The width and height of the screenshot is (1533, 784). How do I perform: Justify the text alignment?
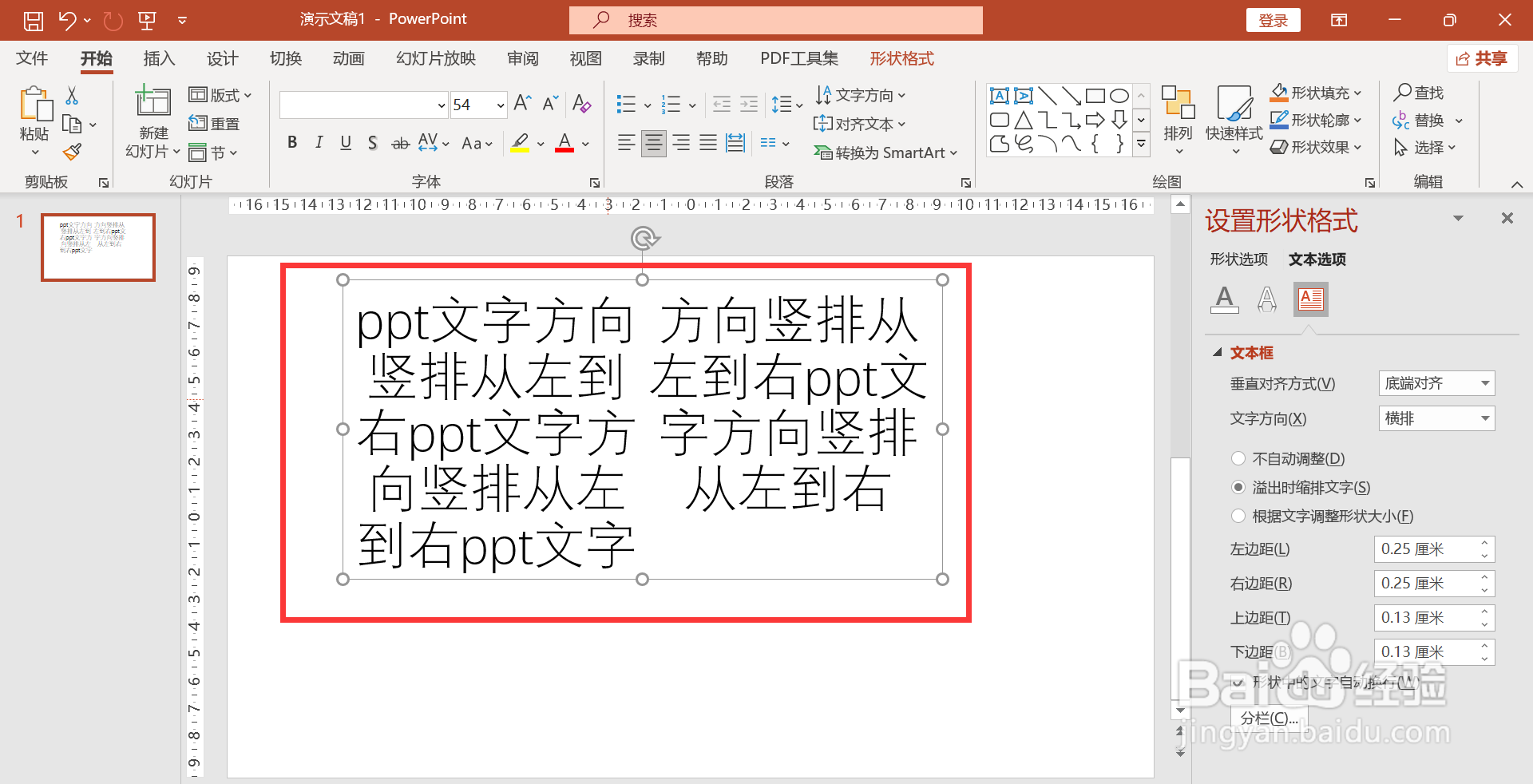pos(708,143)
